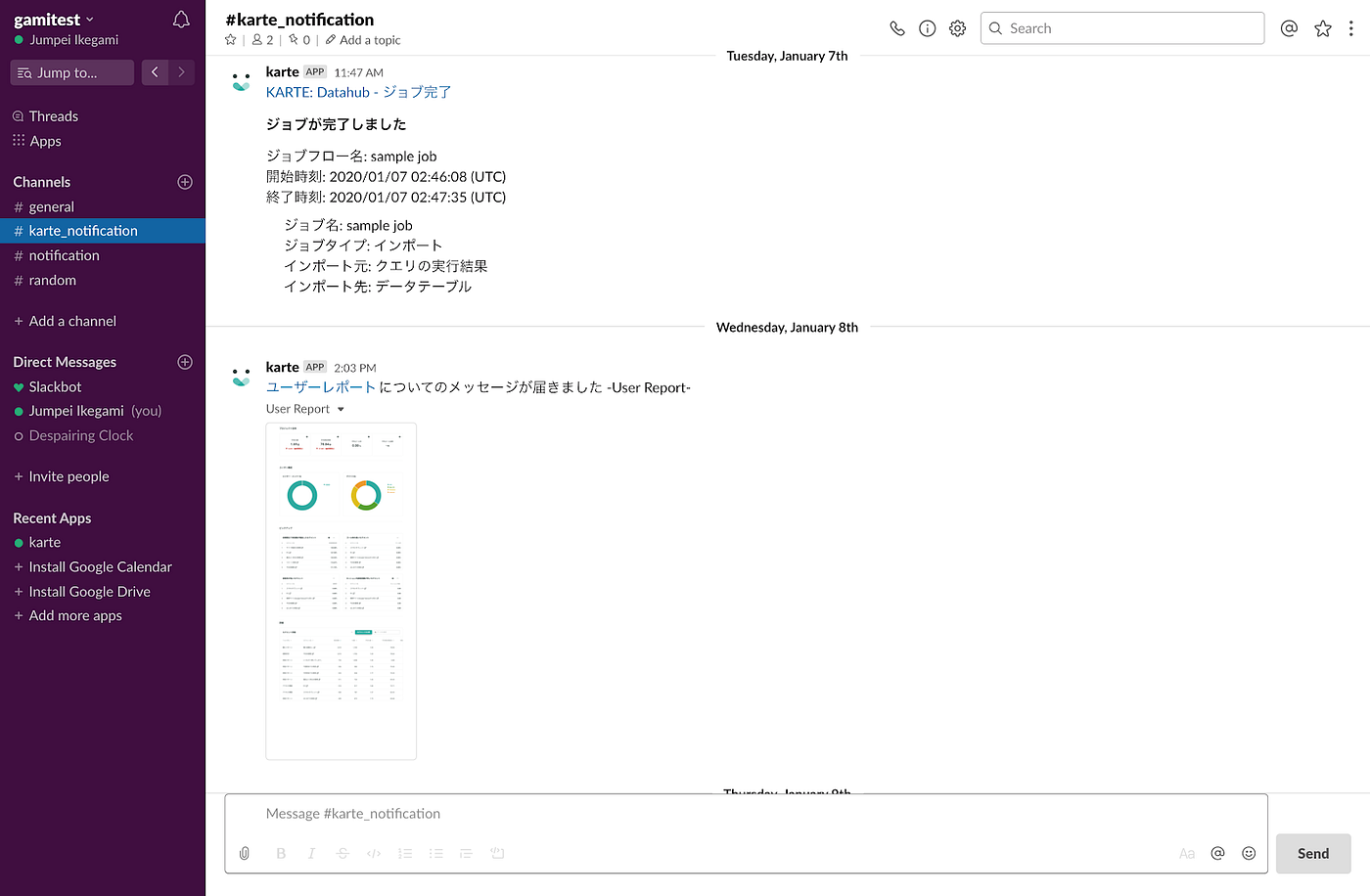Go forward with the history right arrow

point(182,72)
